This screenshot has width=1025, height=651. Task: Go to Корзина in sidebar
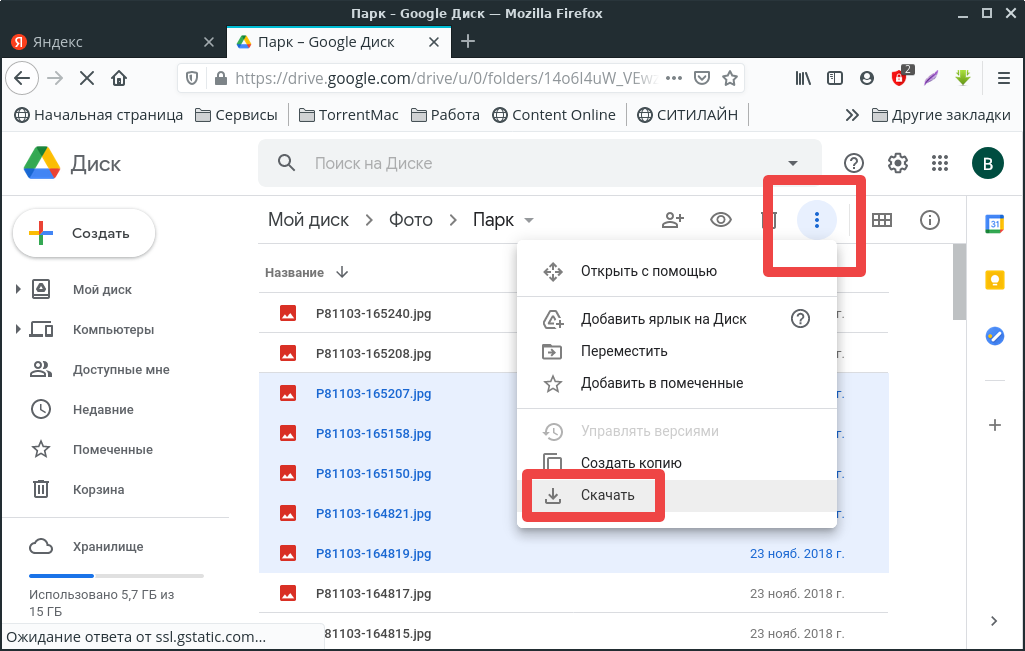click(98, 490)
